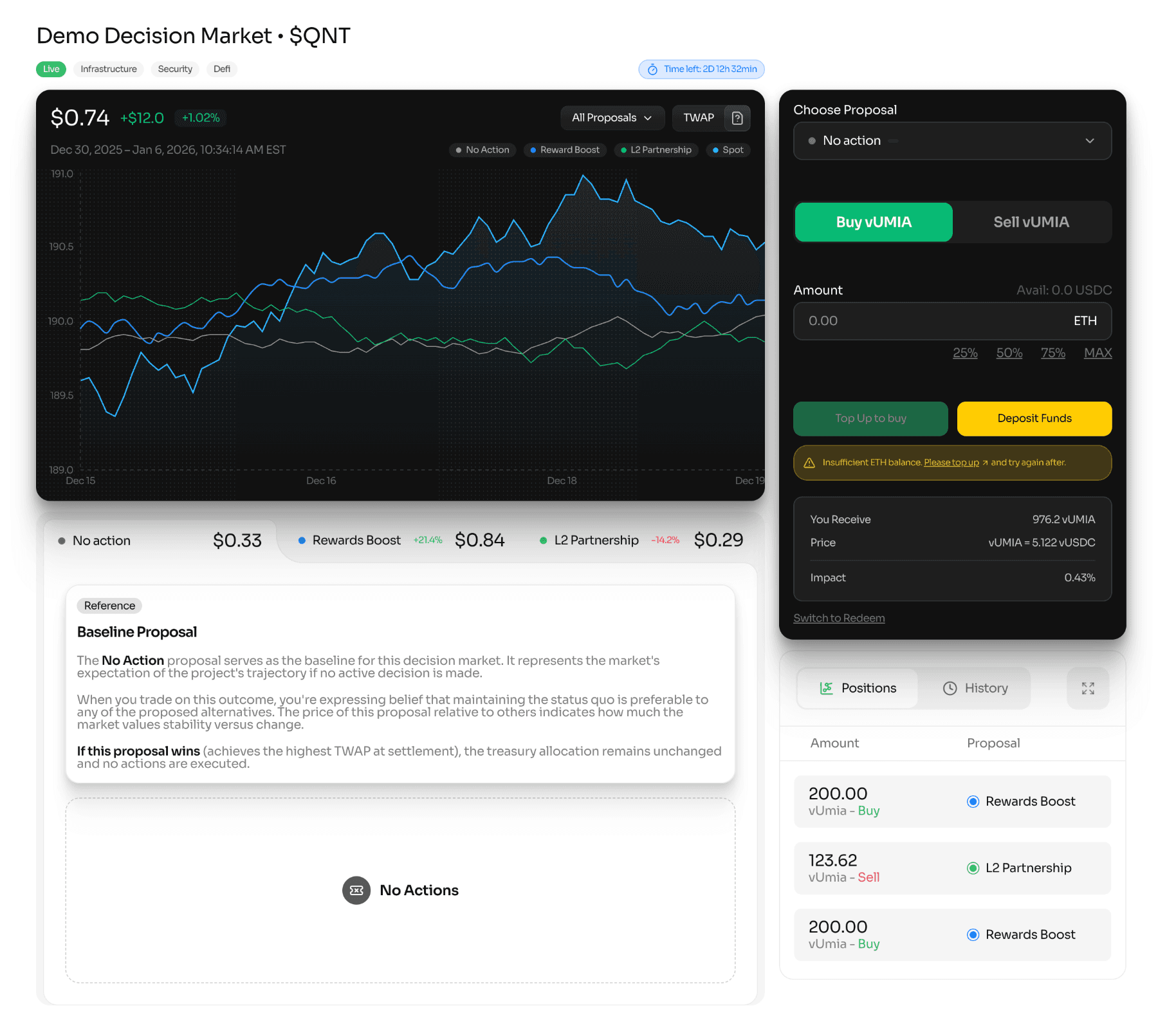The image size is (1176, 1022).
Task: Click the radio indicator beside Rewards Boost position
Action: point(973,801)
